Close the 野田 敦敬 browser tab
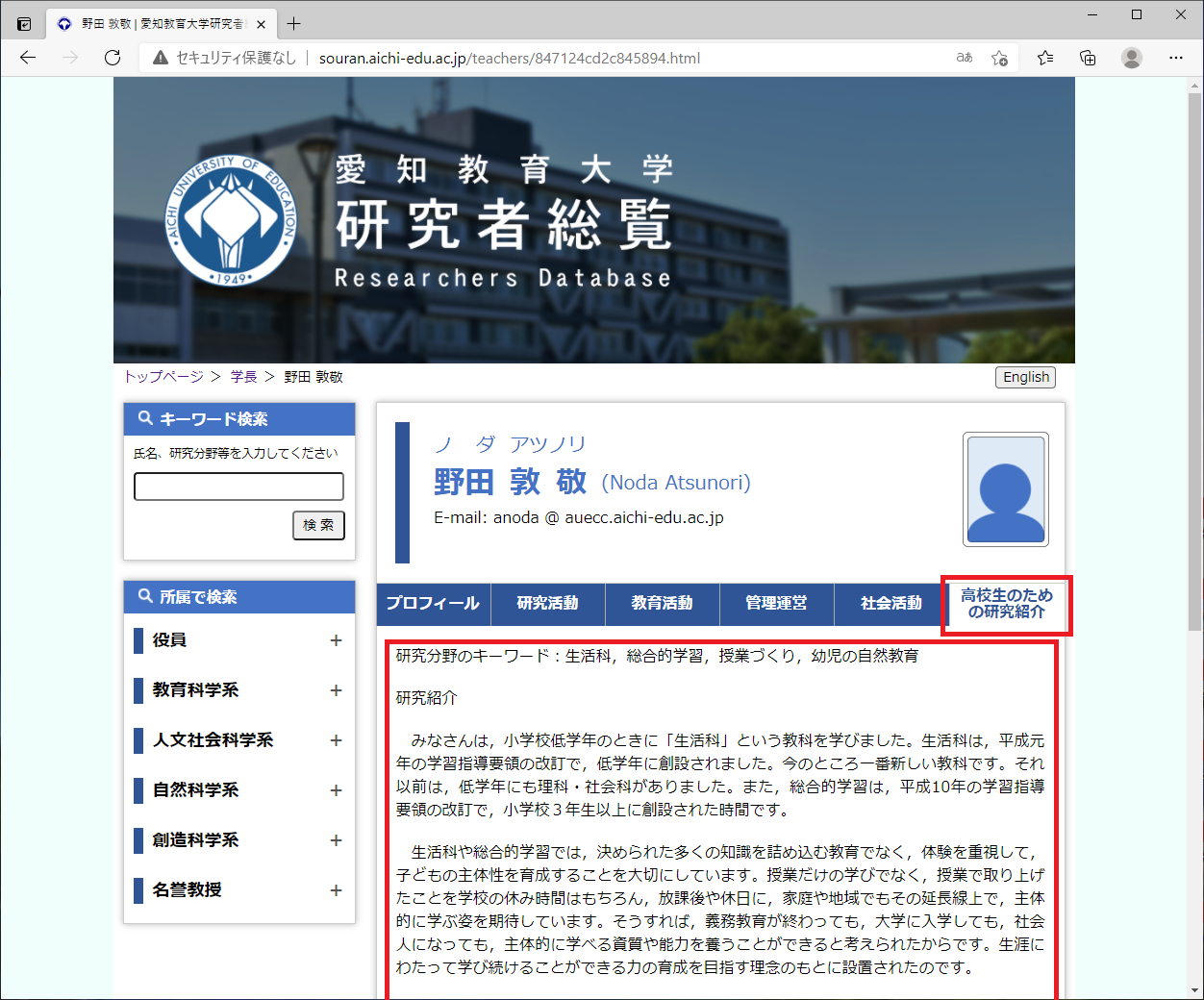Screen dimensions: 1204x1000 [x=261, y=24]
